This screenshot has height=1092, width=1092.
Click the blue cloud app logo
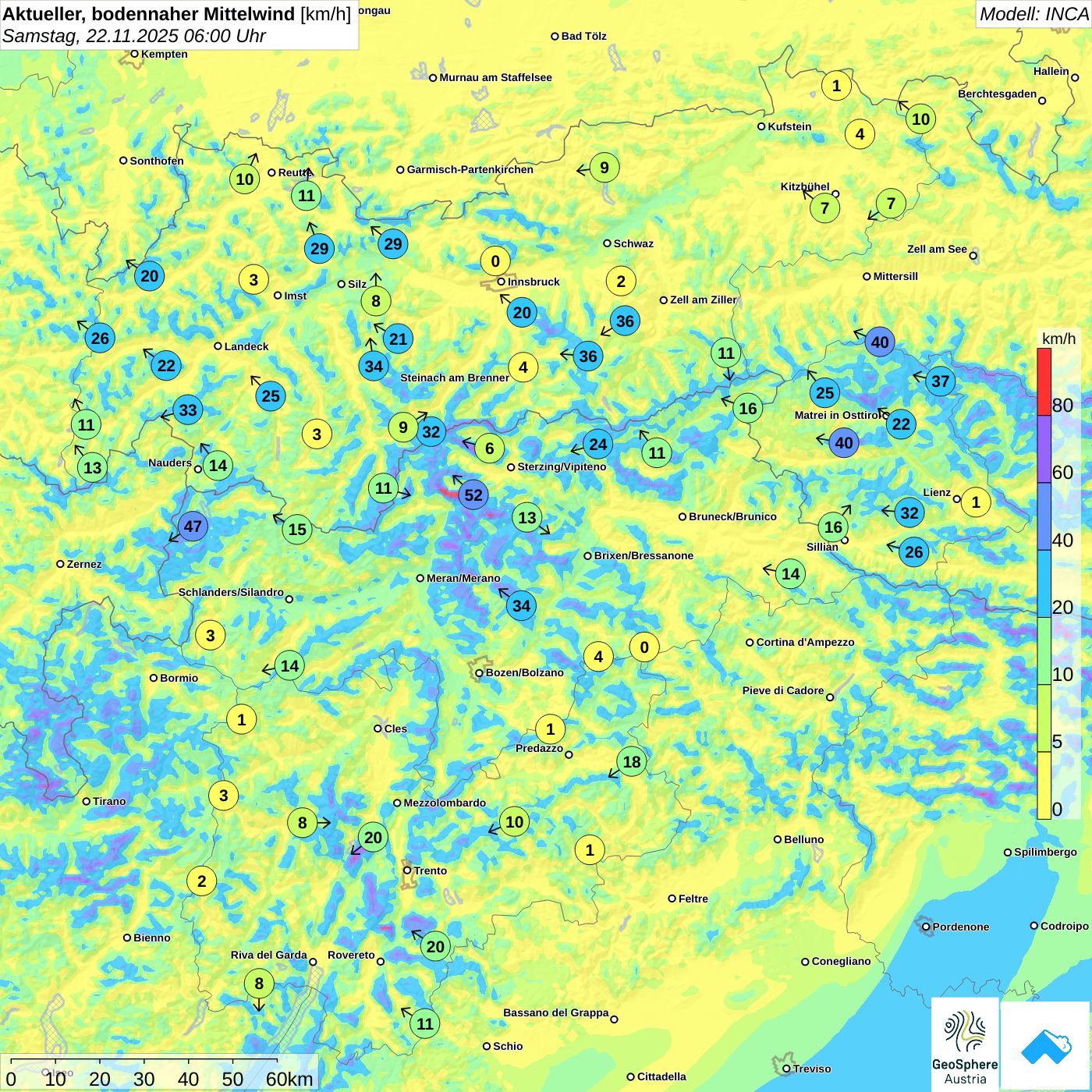(x=1046, y=1046)
